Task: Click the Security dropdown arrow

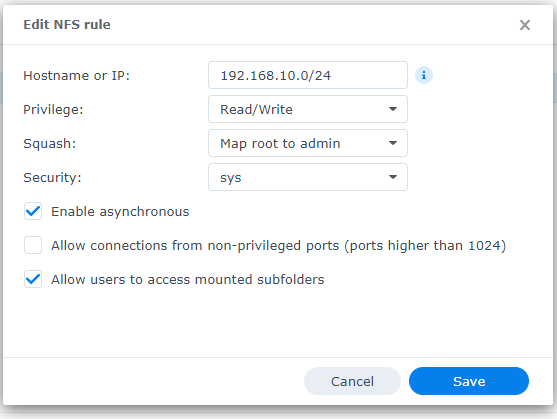Action: coord(393,177)
